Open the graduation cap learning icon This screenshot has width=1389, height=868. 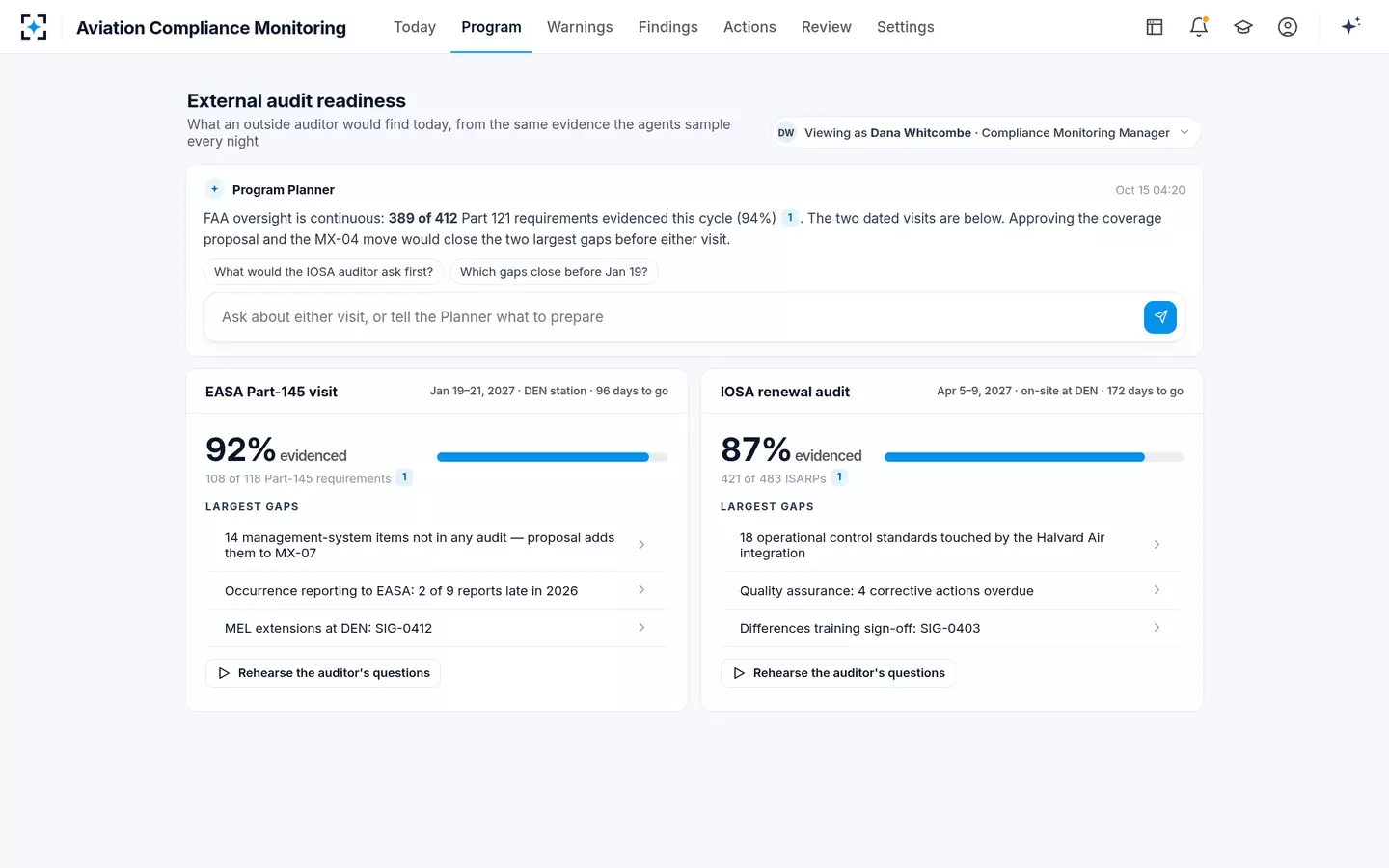(1243, 27)
